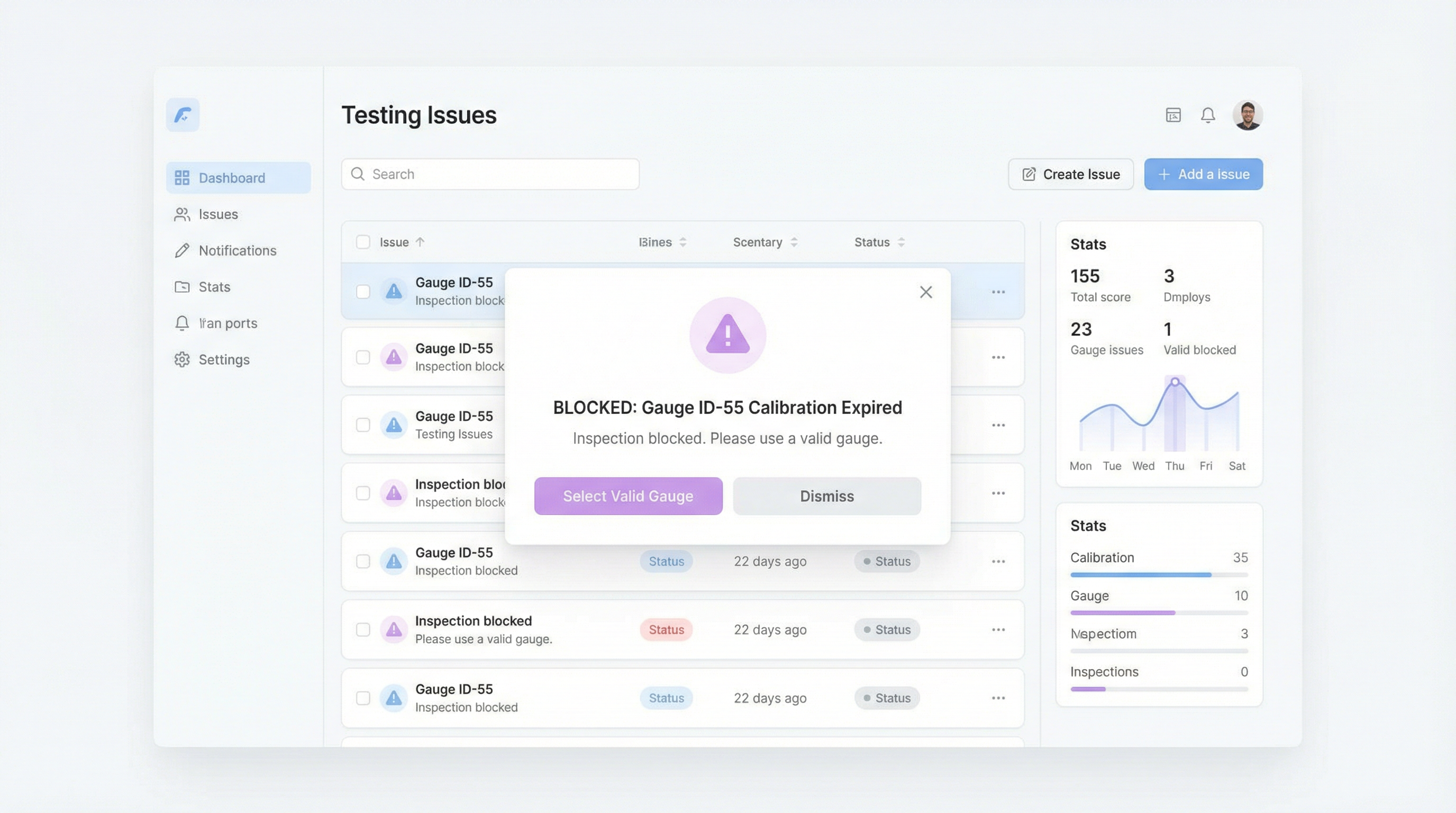Image resolution: width=1456 pixels, height=813 pixels.
Task: Click the app logo in sidebar
Action: click(183, 115)
